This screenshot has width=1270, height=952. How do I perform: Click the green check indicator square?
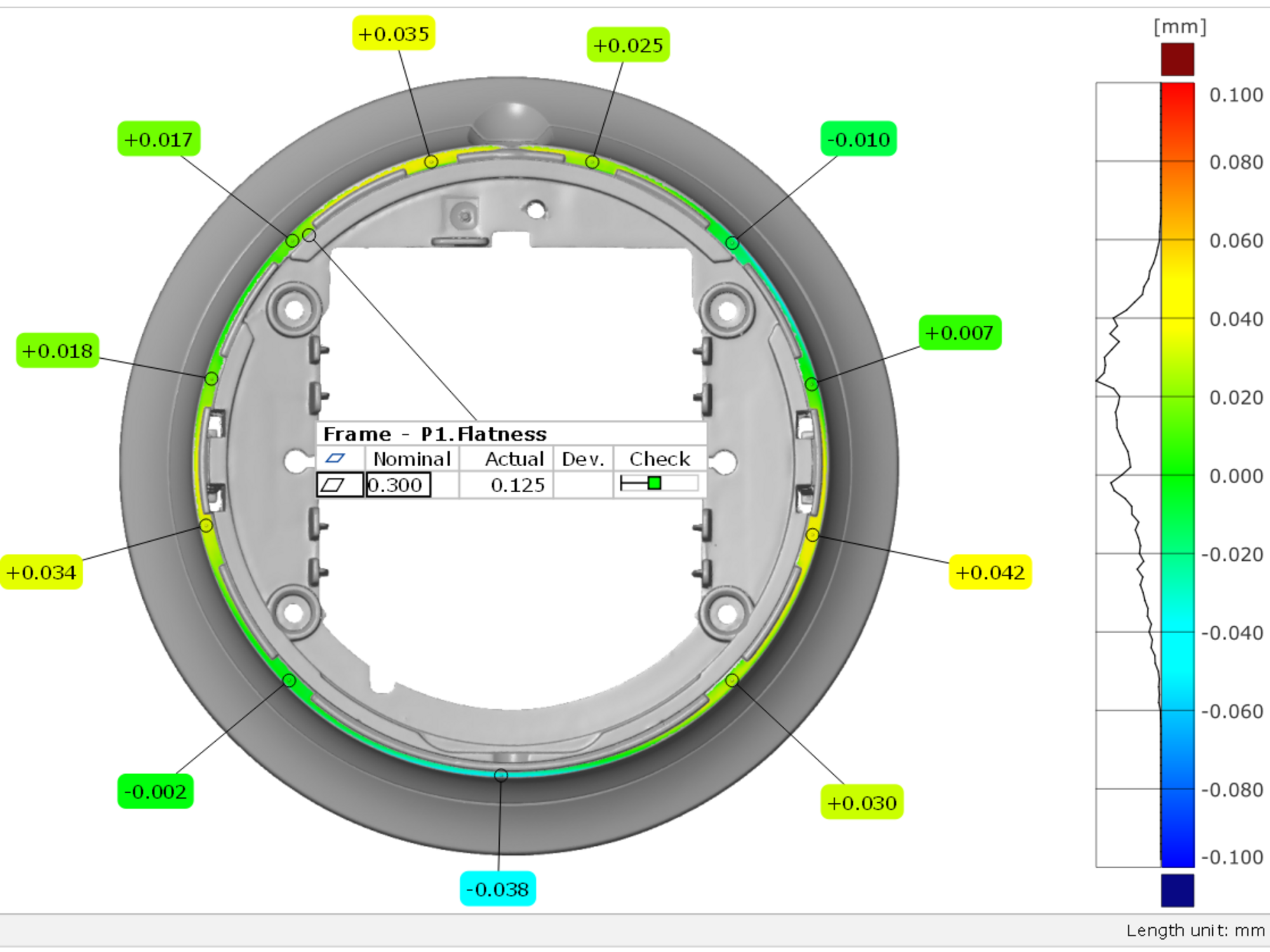[x=655, y=483]
